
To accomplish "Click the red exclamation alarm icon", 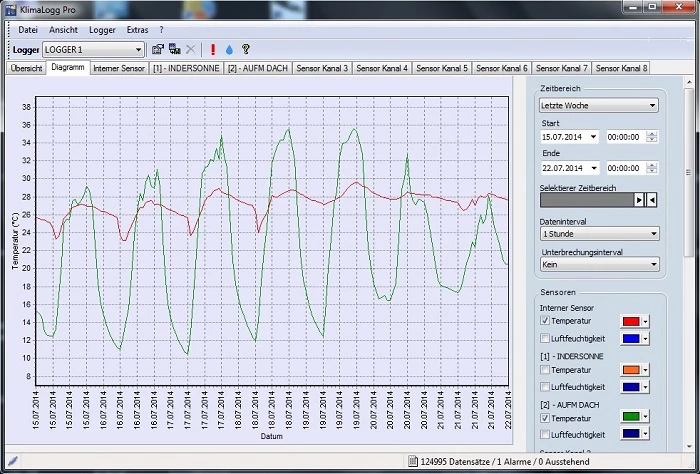I will (212, 49).
